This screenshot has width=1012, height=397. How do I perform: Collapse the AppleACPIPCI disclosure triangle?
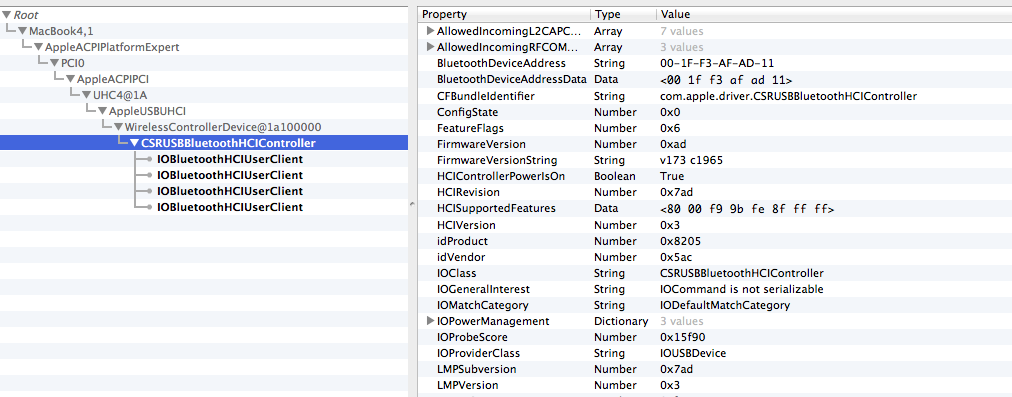point(70,79)
